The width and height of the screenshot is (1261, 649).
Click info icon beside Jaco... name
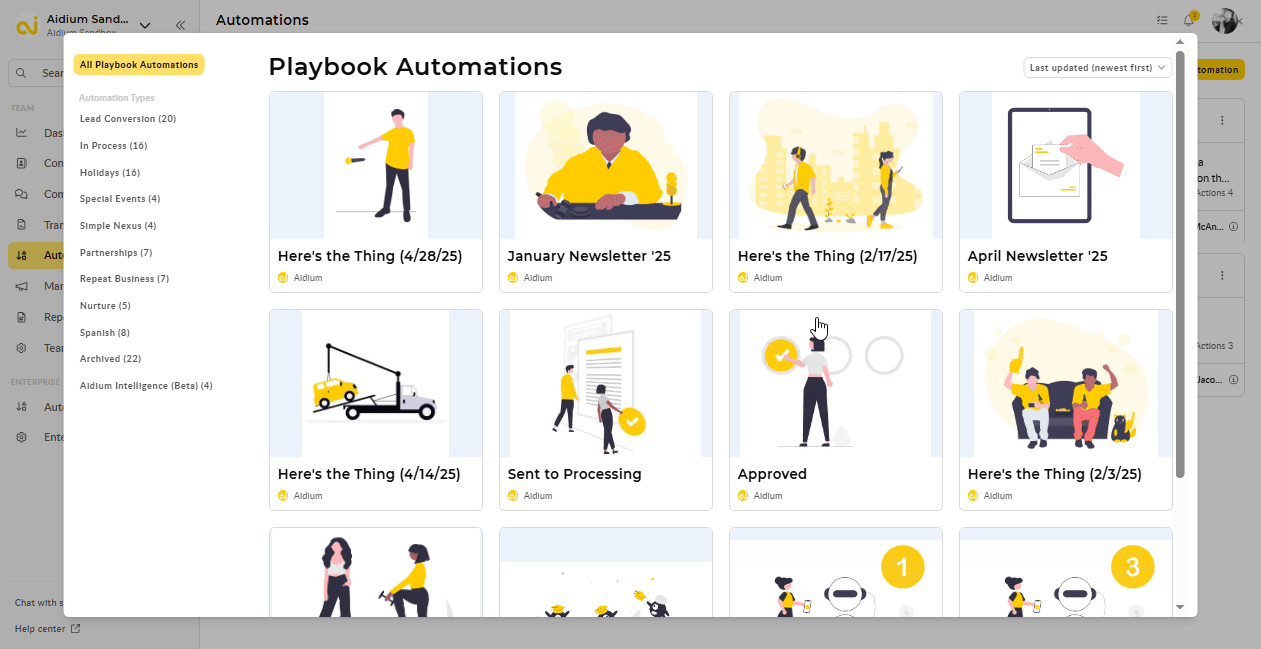(1233, 380)
